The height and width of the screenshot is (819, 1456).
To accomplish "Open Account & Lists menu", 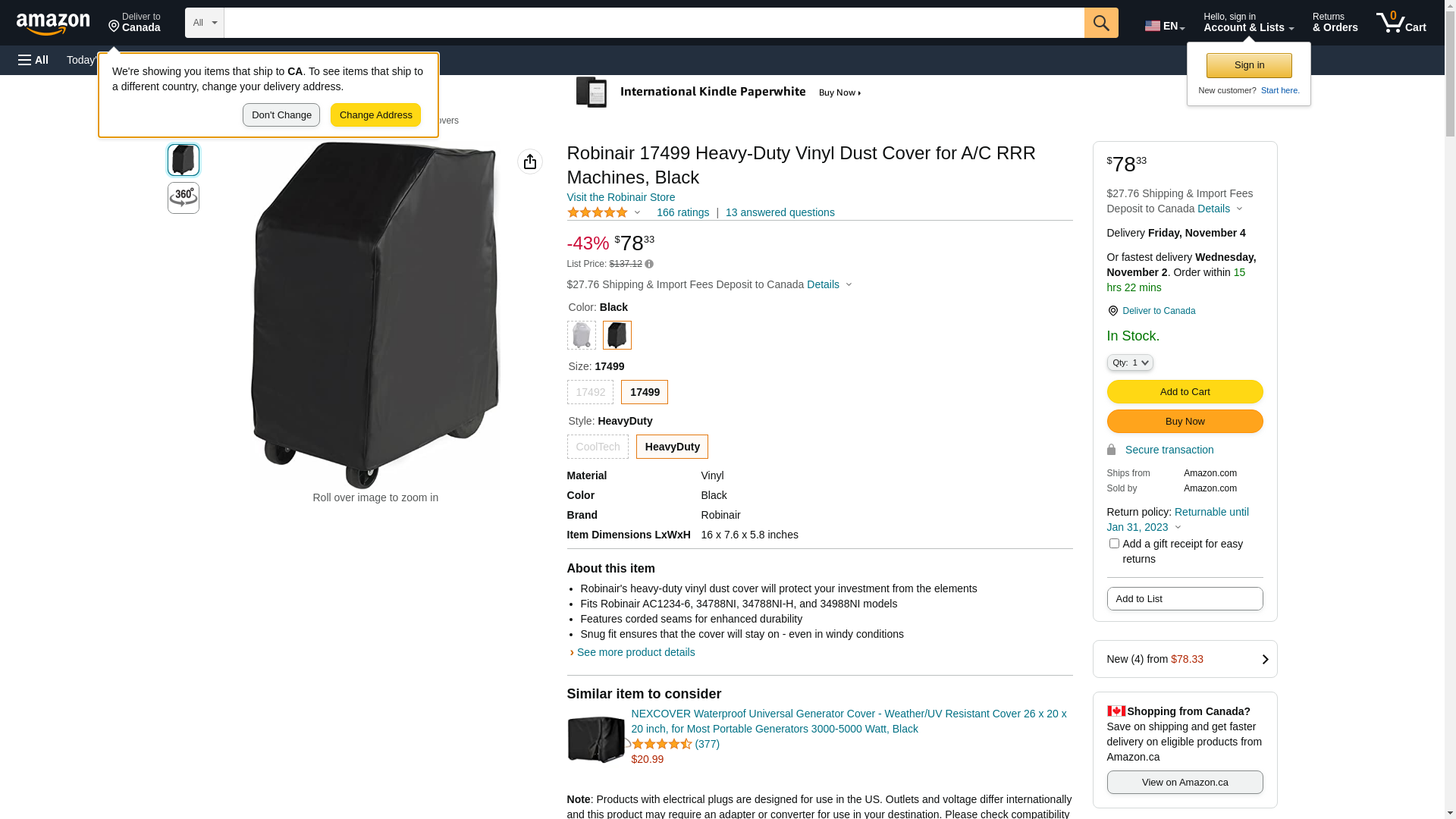I will 1248,23.
